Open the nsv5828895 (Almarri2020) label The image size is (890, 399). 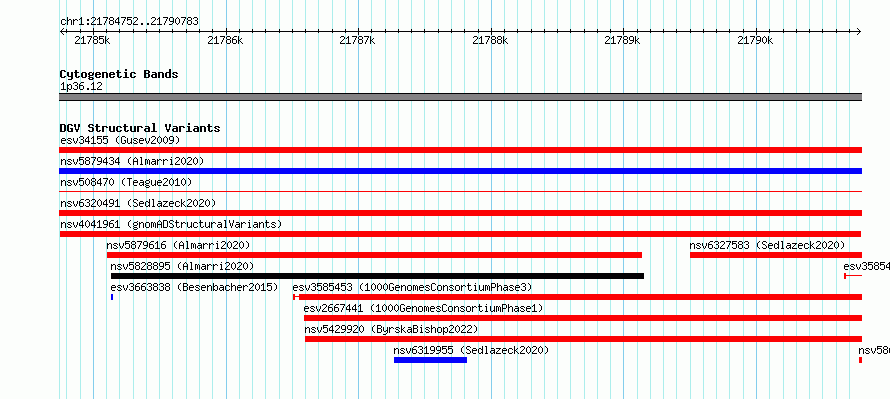182,266
